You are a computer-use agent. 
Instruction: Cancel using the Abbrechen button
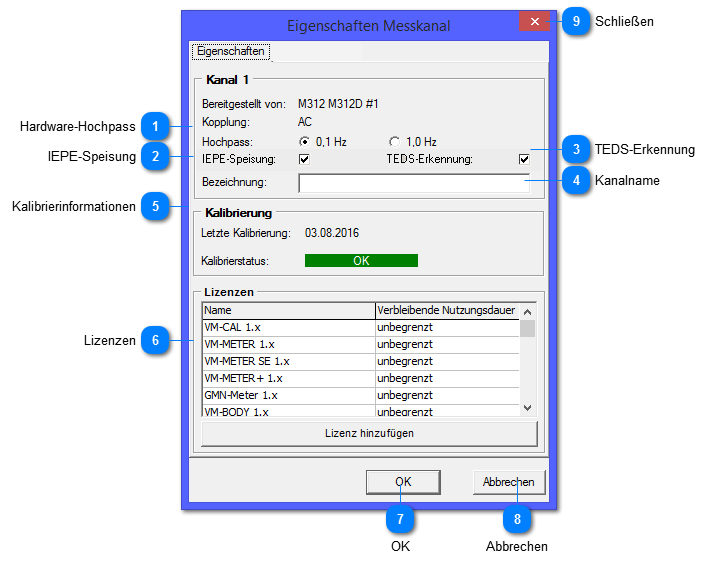(508, 482)
